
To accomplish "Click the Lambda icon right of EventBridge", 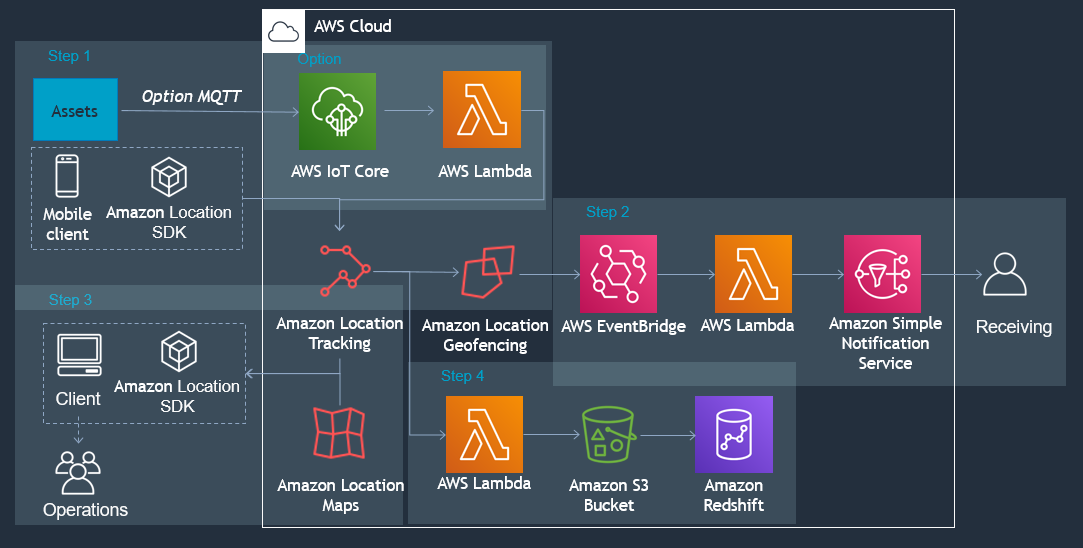I will coord(753,274).
